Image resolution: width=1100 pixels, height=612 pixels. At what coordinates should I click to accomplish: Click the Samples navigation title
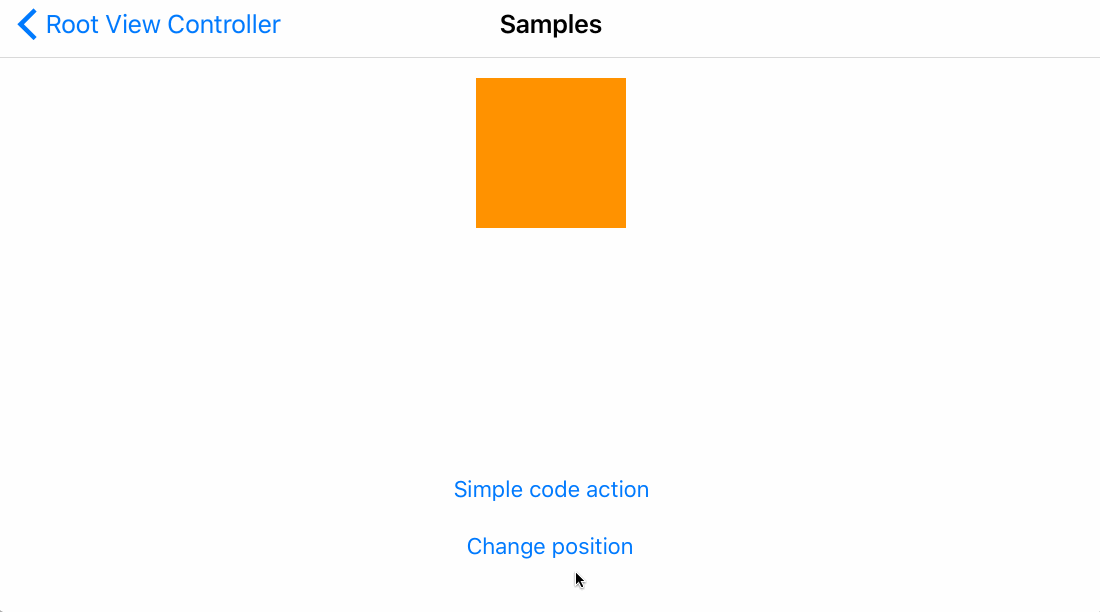click(550, 25)
